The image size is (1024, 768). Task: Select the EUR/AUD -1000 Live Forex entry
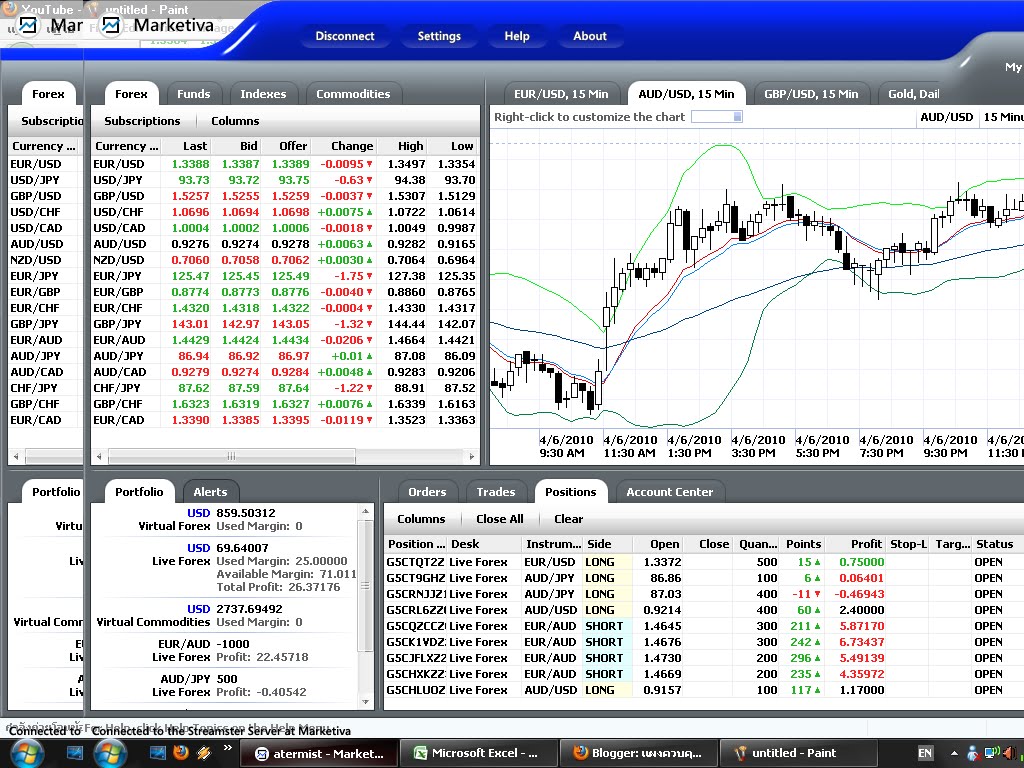[x=225, y=650]
